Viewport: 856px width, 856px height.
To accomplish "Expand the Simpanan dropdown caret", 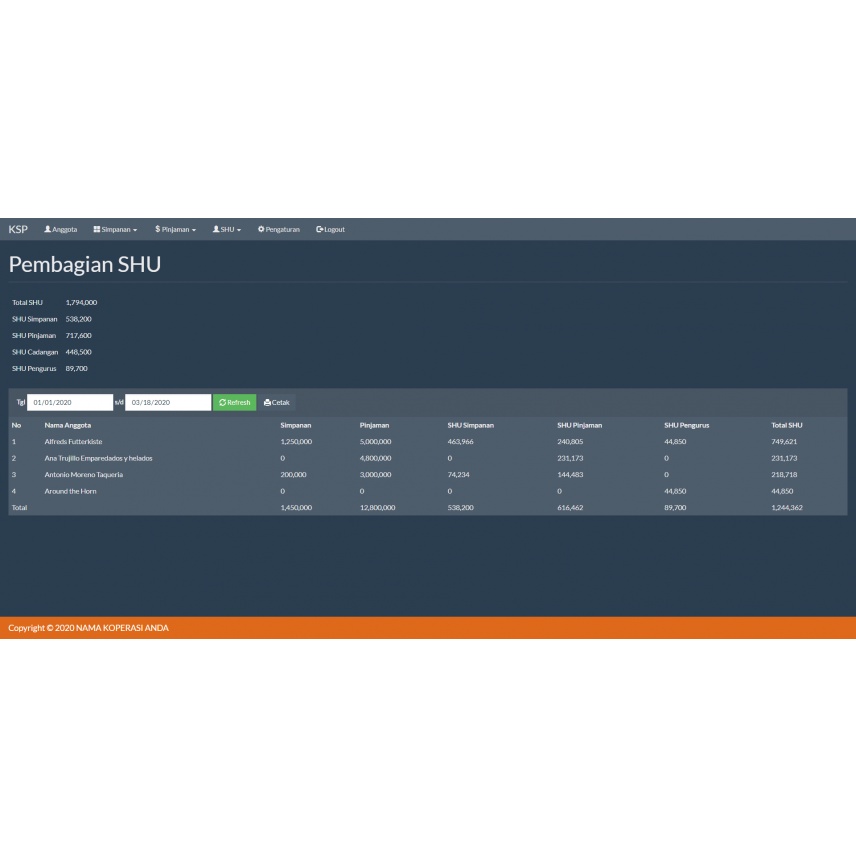I will [135, 230].
